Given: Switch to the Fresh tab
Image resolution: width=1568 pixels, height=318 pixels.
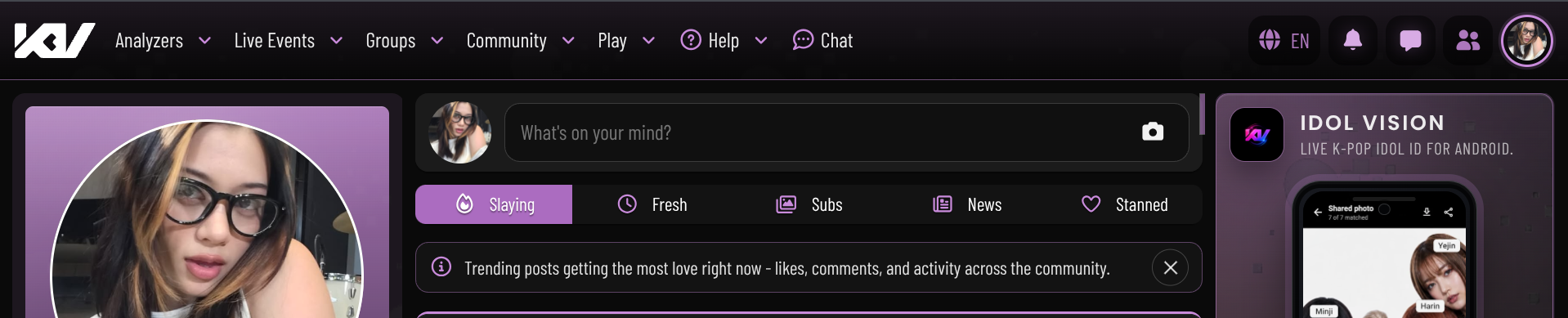Looking at the screenshot, I should [x=652, y=204].
